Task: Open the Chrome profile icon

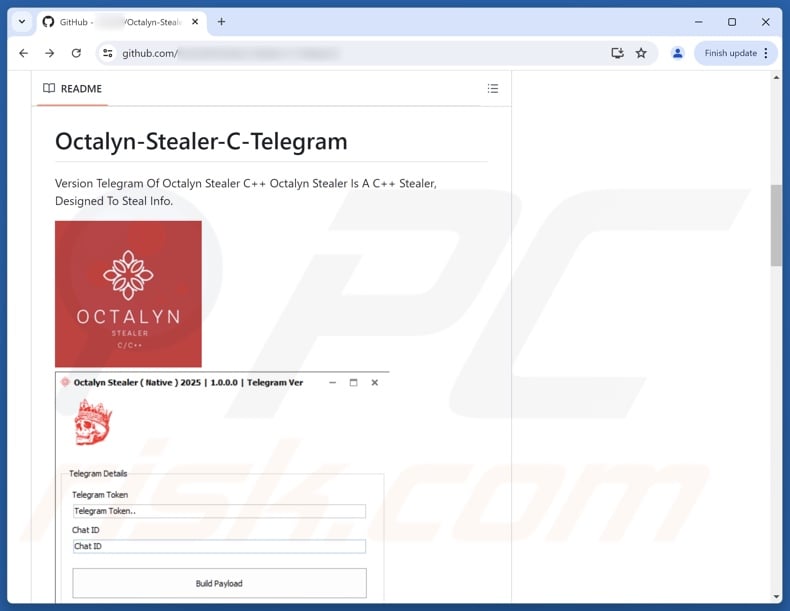Action: pyautogui.click(x=678, y=53)
